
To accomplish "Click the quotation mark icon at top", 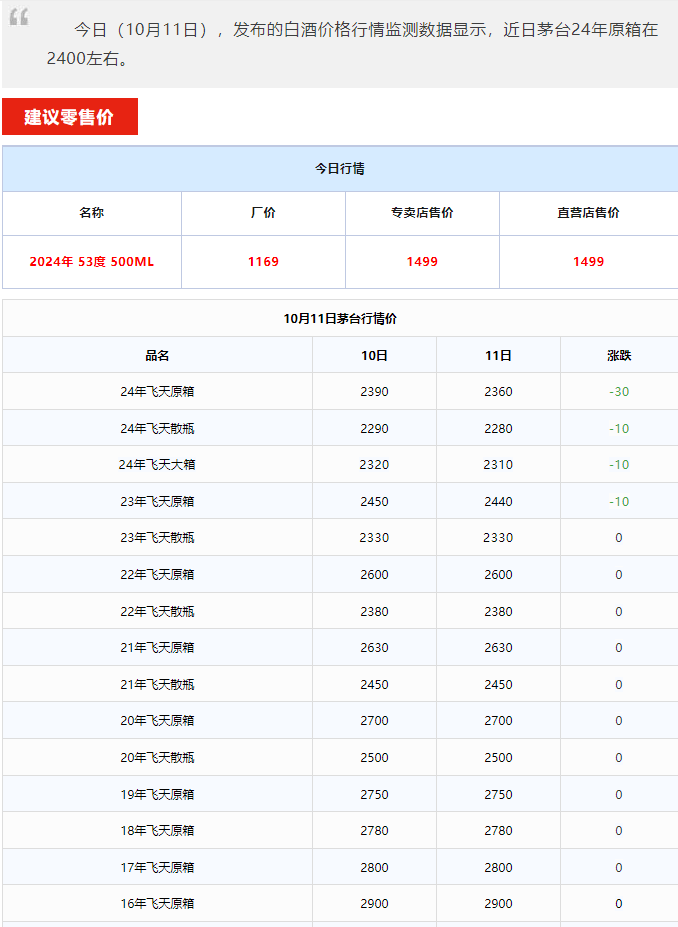I will pyautogui.click(x=18, y=17).
